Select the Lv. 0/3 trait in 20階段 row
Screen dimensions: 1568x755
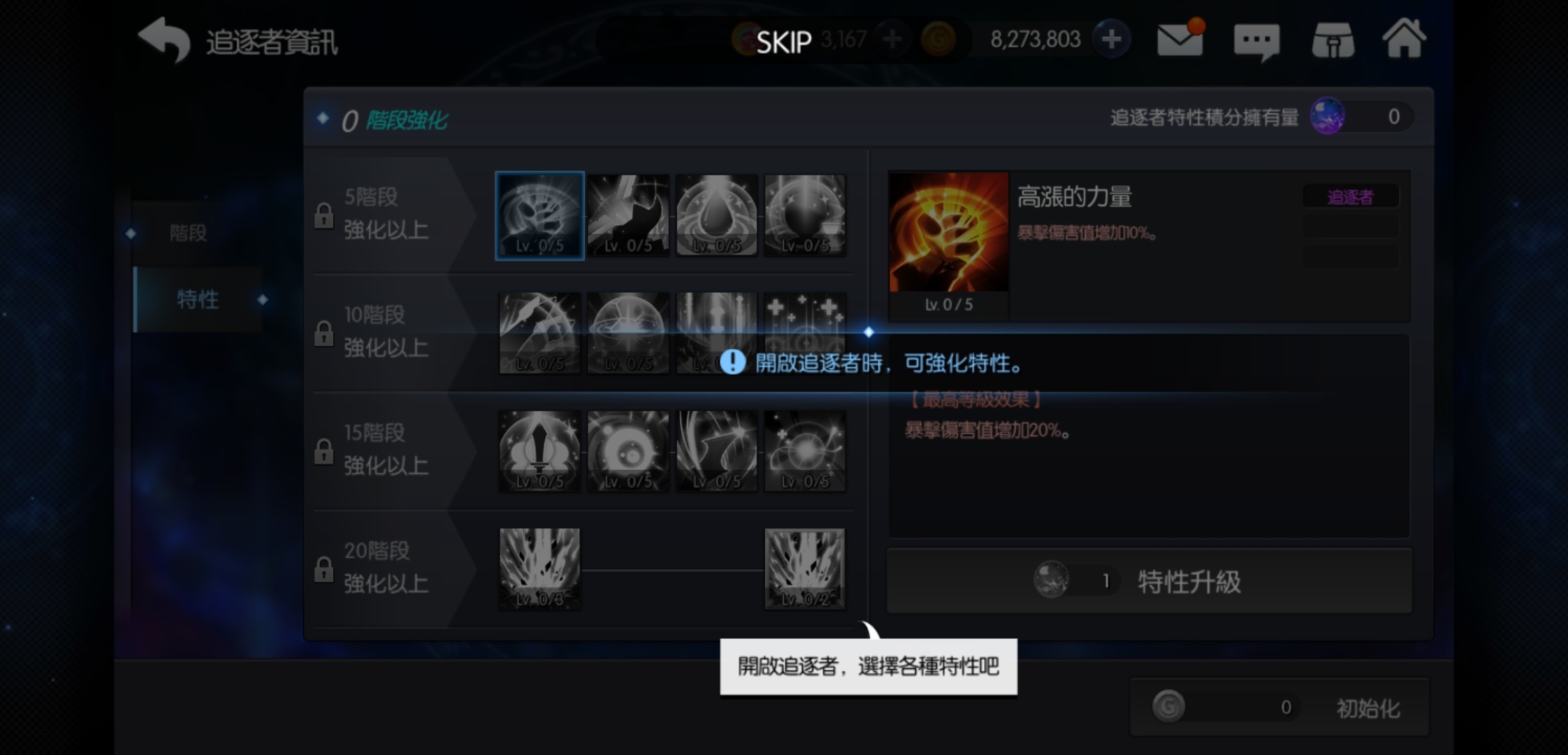click(x=539, y=568)
